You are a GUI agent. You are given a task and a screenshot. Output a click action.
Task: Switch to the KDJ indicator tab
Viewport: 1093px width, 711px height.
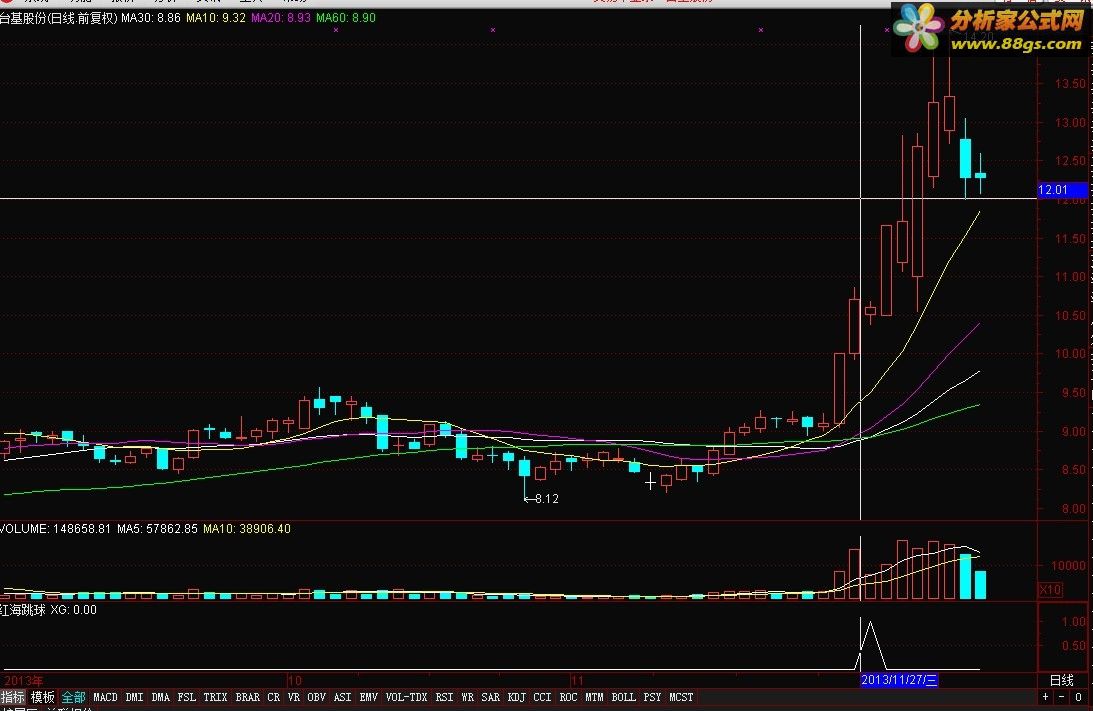click(517, 697)
